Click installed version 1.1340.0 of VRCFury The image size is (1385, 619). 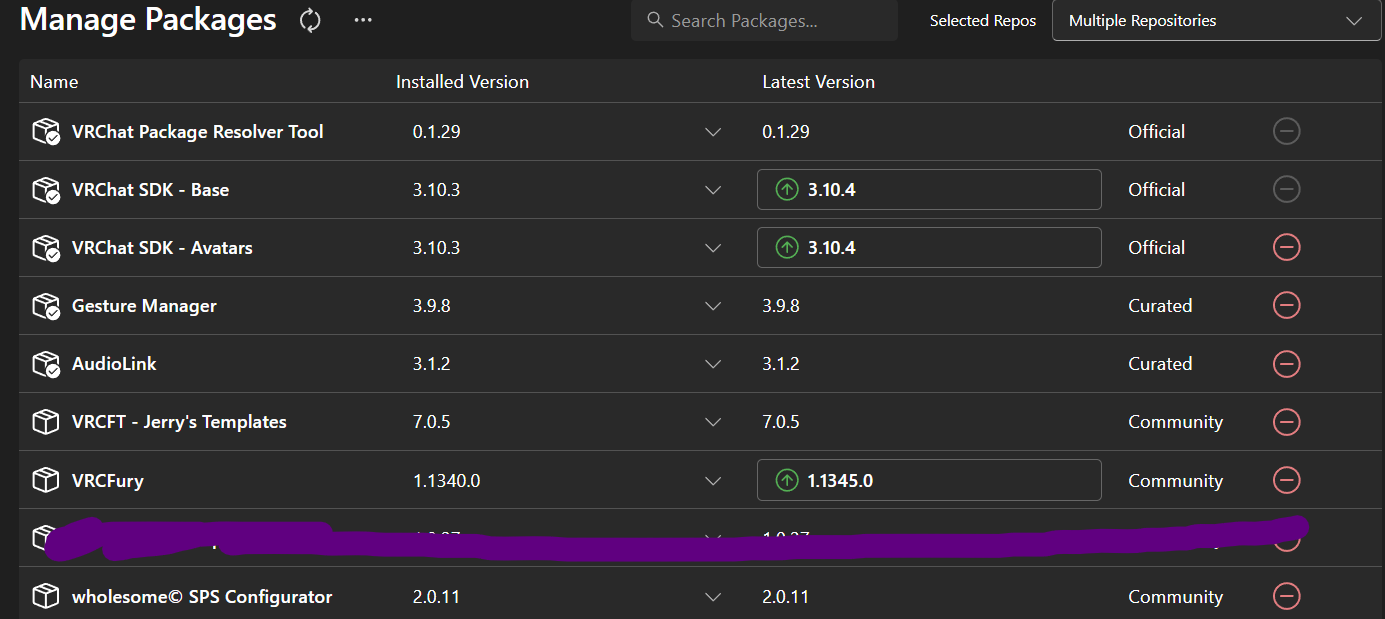pos(446,481)
